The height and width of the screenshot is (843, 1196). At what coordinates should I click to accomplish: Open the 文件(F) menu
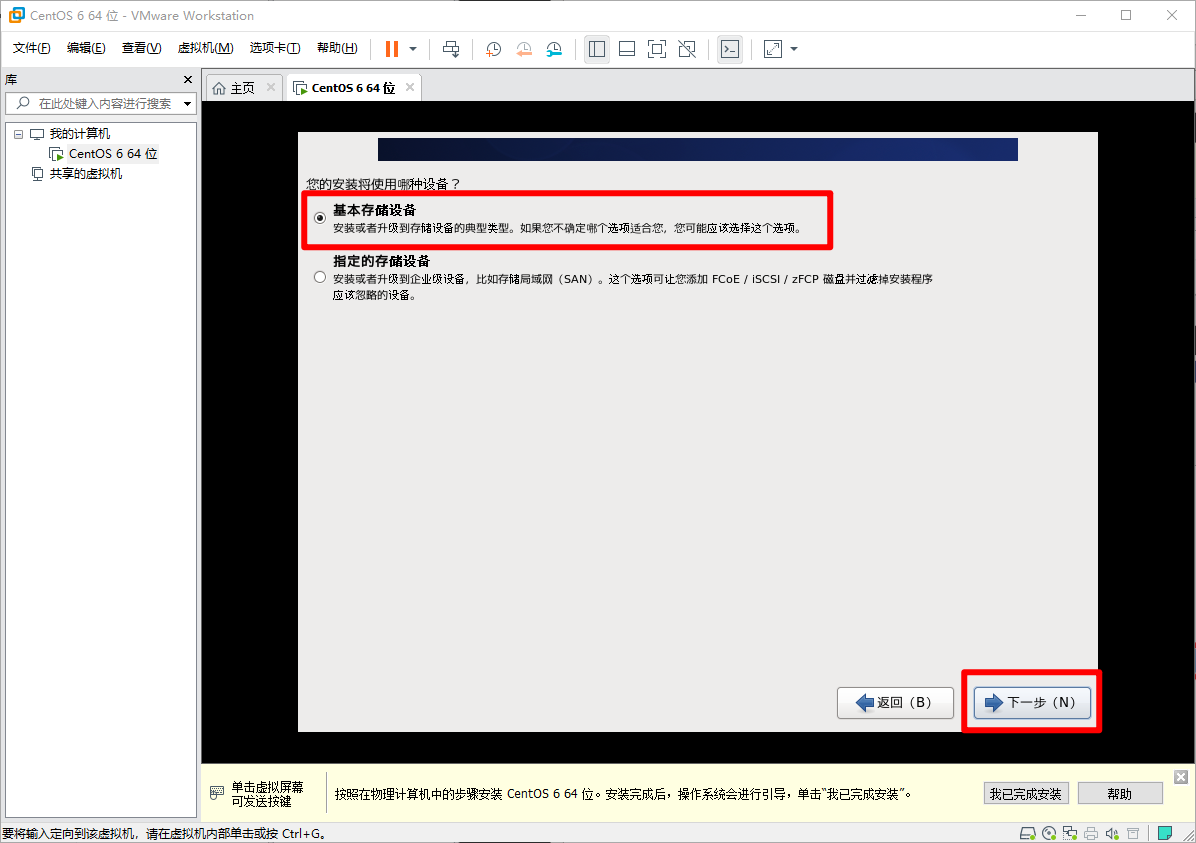(x=31, y=48)
